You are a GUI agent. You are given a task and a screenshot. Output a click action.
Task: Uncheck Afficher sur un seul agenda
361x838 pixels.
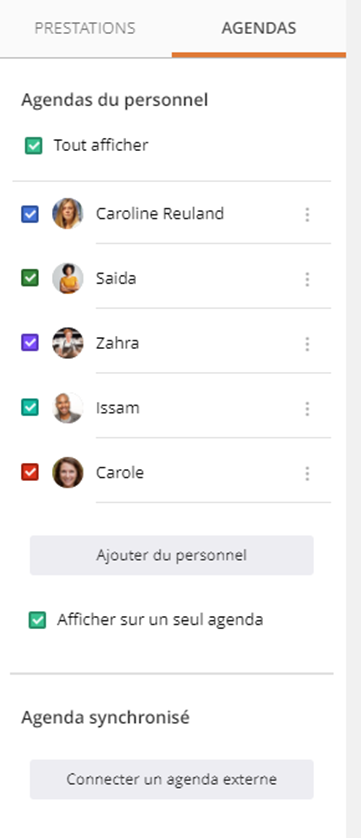point(37,620)
